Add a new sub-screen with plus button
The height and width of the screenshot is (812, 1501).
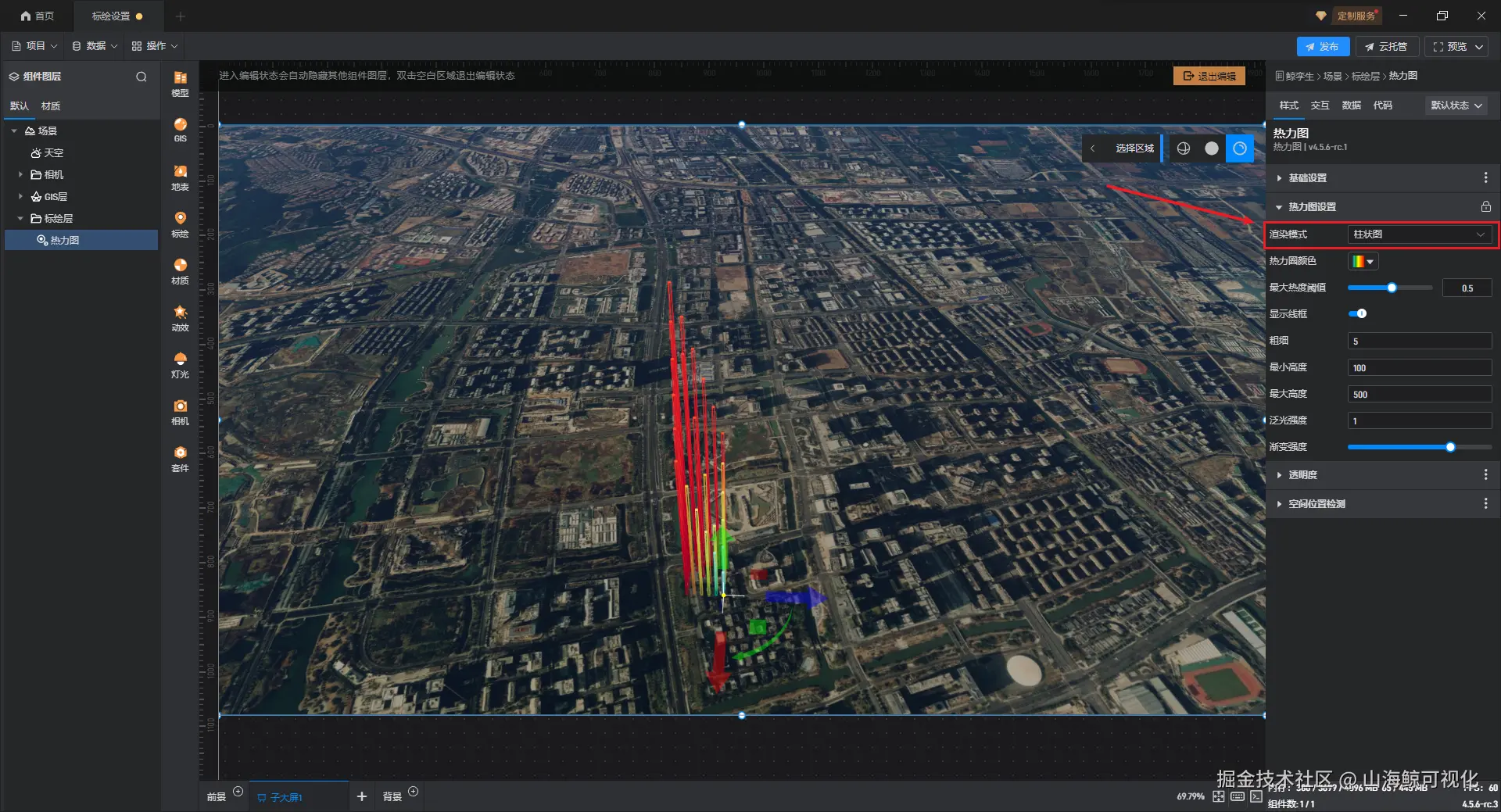pyautogui.click(x=362, y=796)
